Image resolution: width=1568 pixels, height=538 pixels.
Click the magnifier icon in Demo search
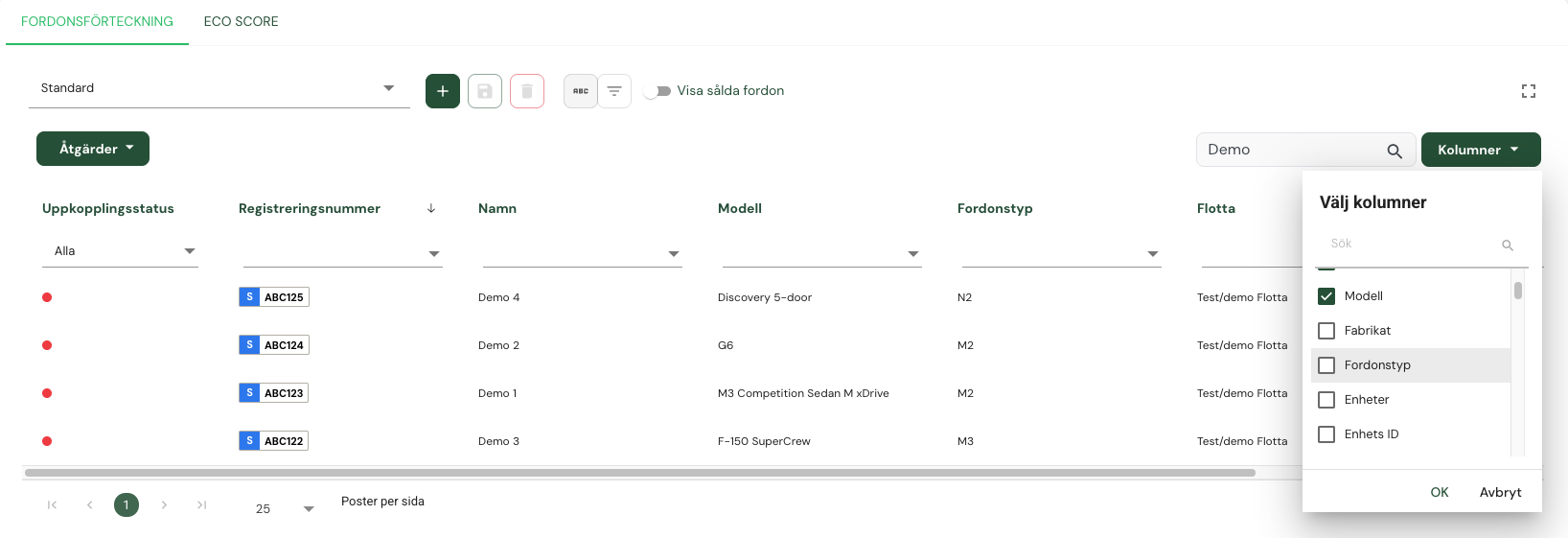(x=1395, y=151)
